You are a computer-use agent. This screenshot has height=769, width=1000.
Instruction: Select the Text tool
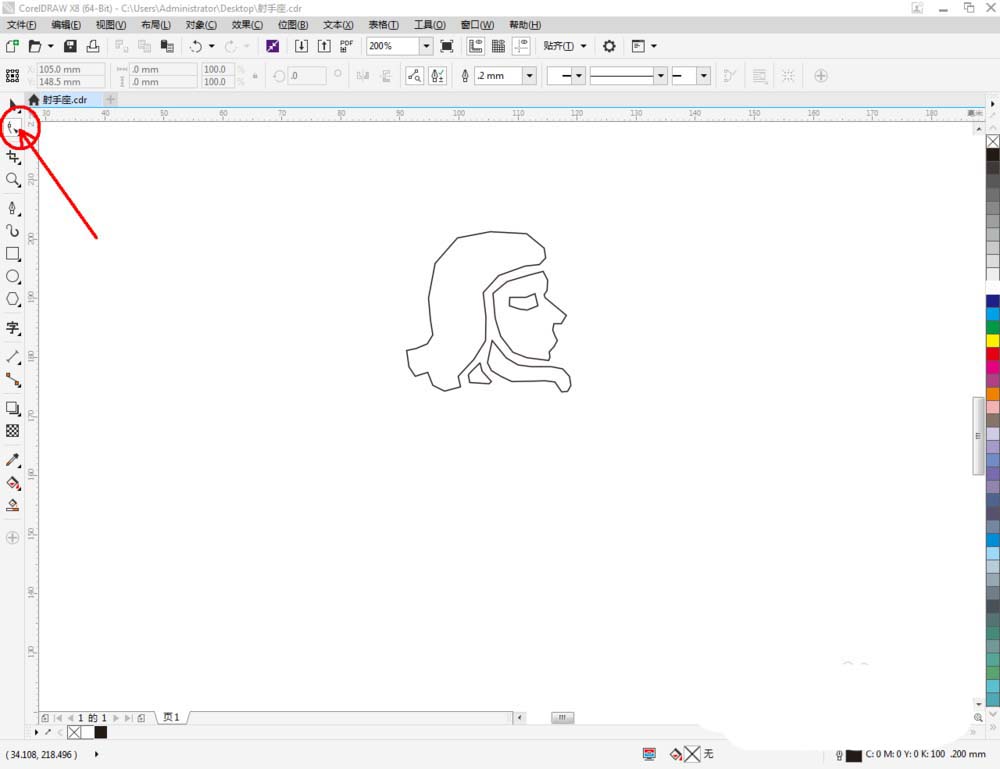(x=13, y=328)
